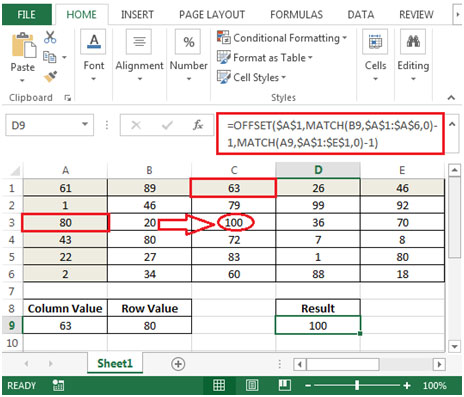Open the Name Box dropdown arrow
The height and width of the screenshot is (397, 464).
click(x=85, y=124)
